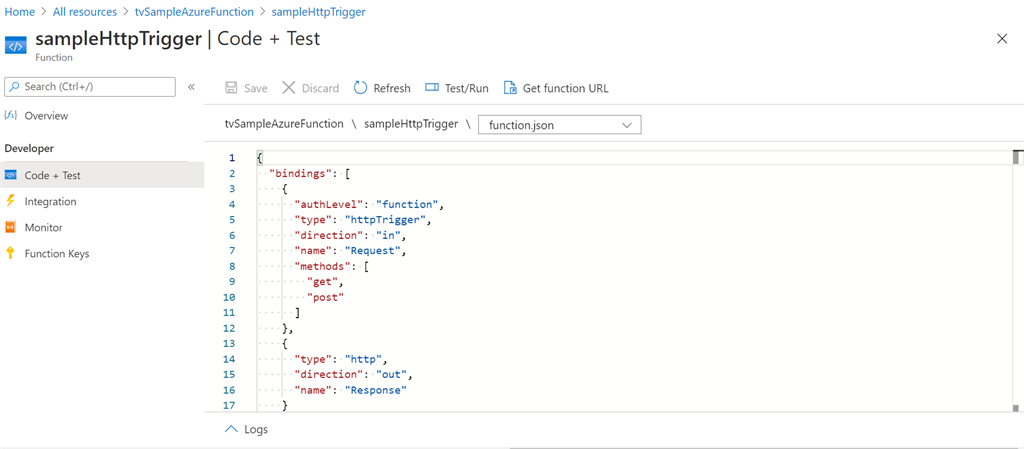The image size is (1024, 449).
Task: Click the search magnifier icon
Action: [x=14, y=87]
